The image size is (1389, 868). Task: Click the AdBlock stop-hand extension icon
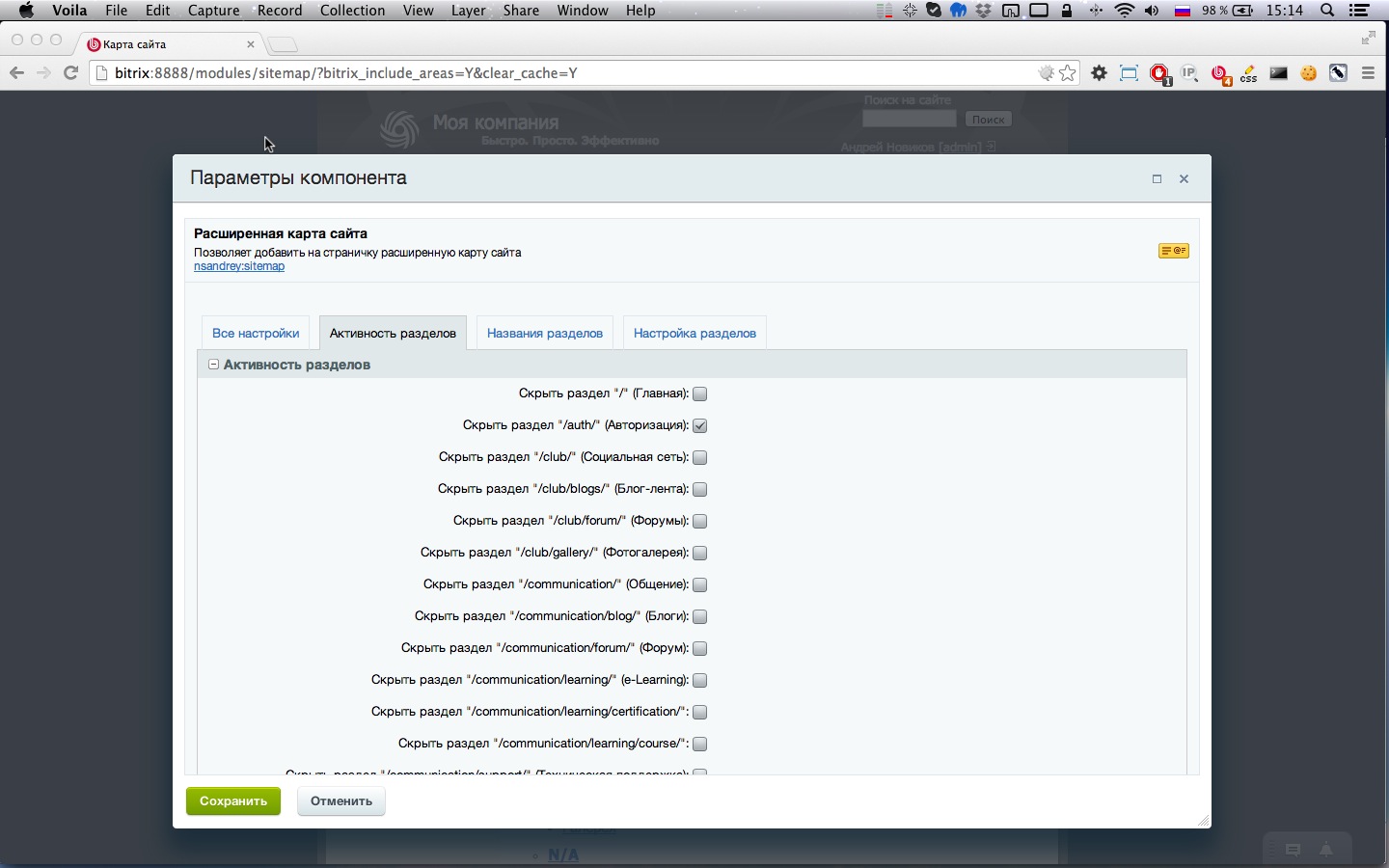tap(1159, 74)
